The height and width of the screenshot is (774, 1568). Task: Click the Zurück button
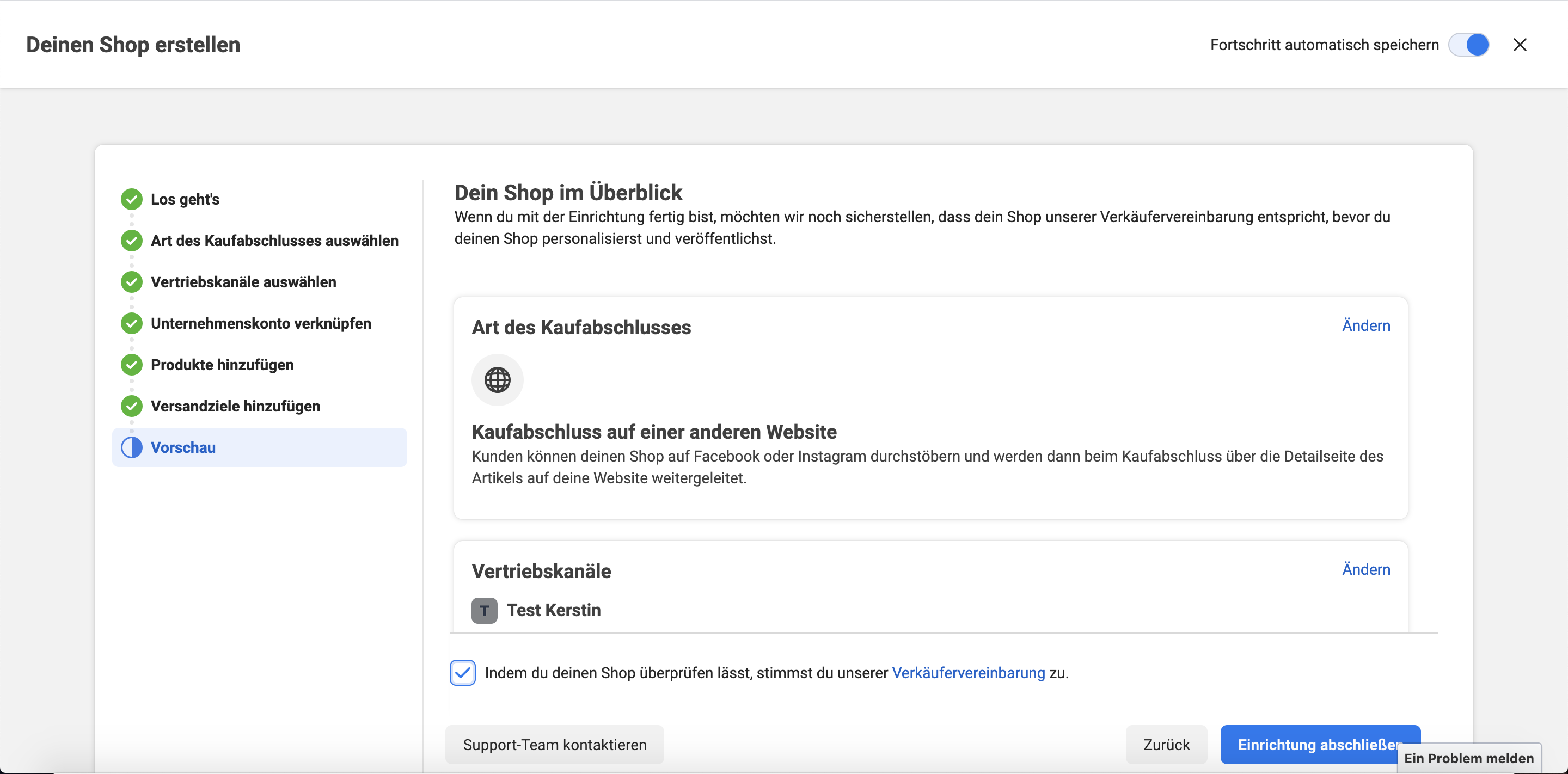[x=1166, y=745]
